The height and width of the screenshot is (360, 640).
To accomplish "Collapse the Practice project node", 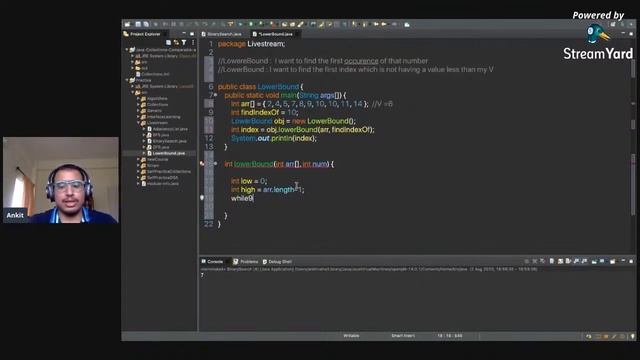I will pos(127,80).
